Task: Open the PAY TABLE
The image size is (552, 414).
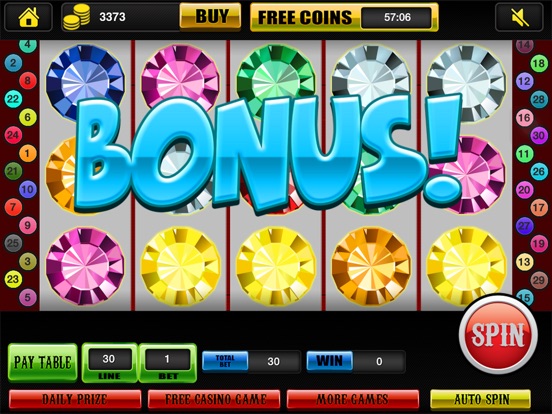Action: coord(43,362)
